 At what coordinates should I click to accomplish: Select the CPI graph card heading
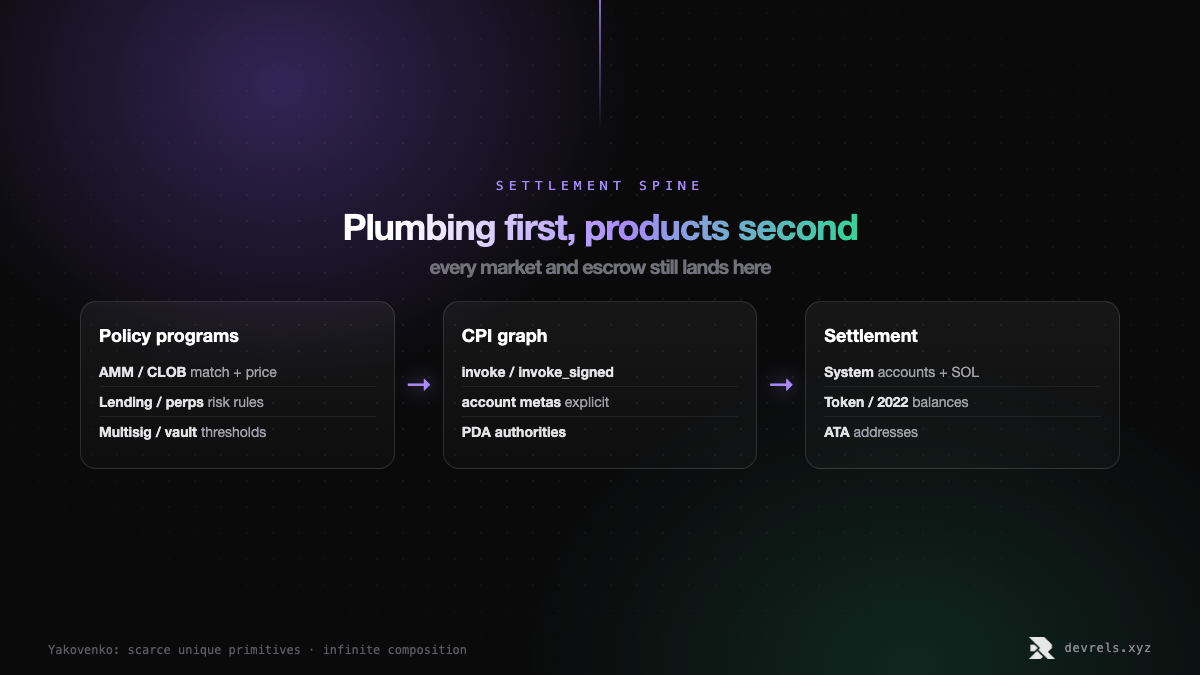click(504, 336)
